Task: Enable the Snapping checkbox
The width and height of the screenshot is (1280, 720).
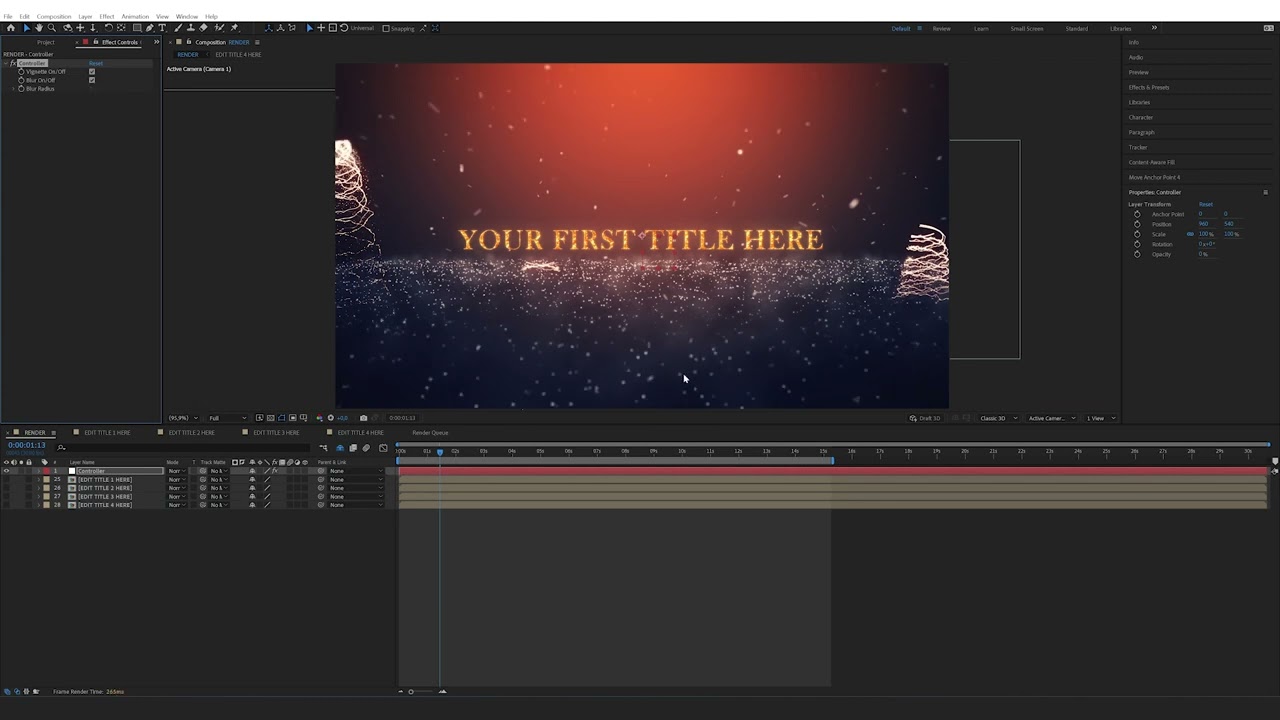Action: pyautogui.click(x=386, y=28)
